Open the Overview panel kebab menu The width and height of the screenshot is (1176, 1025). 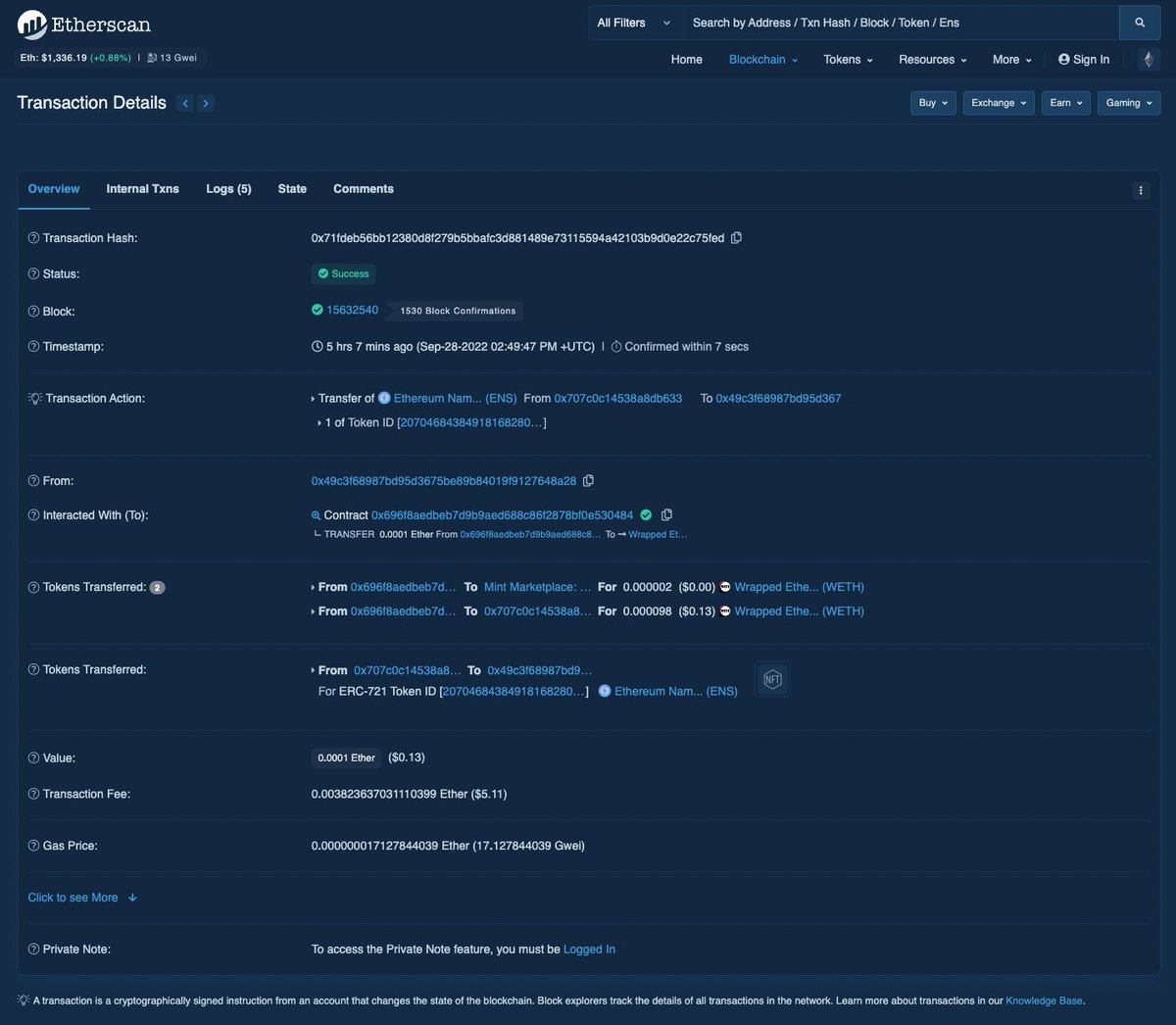pos(1141,189)
